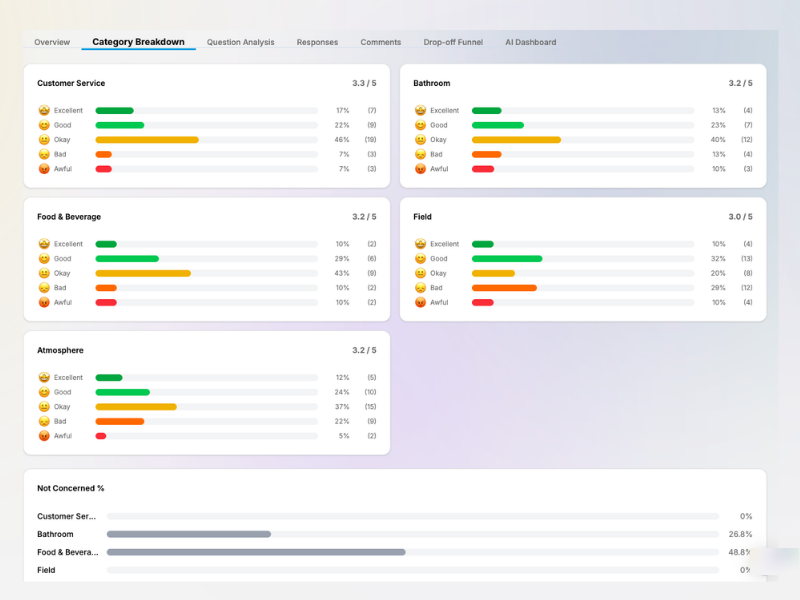This screenshot has width=800, height=600.
Task: Click the Excellent emoji in Food & Beverage
Action: pyautogui.click(x=44, y=244)
